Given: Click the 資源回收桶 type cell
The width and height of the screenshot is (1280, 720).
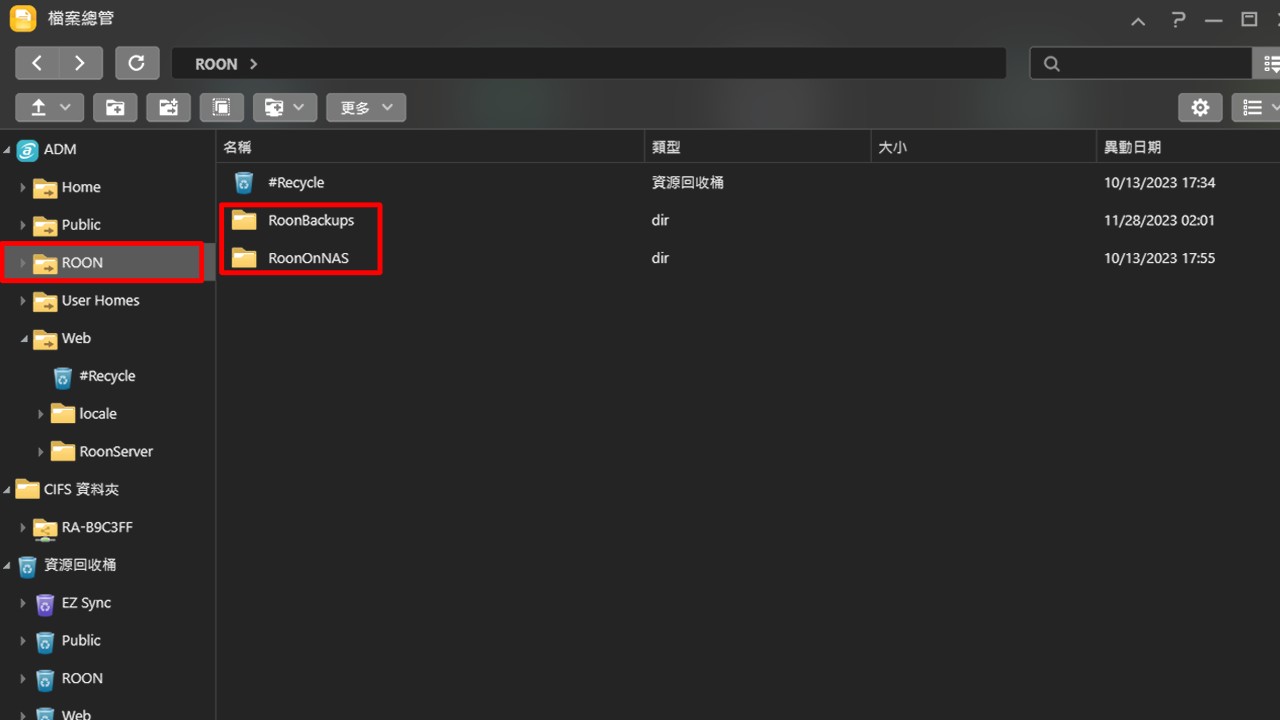Looking at the screenshot, I should pos(688,182).
